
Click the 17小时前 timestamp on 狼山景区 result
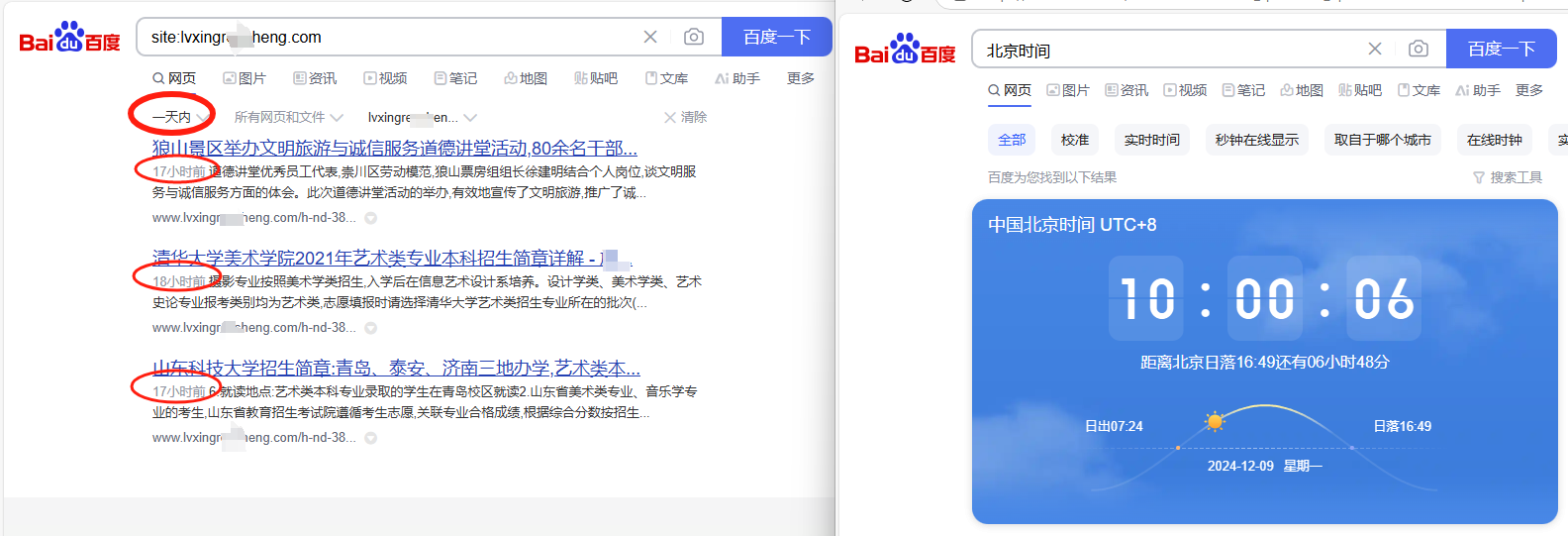coord(179,171)
